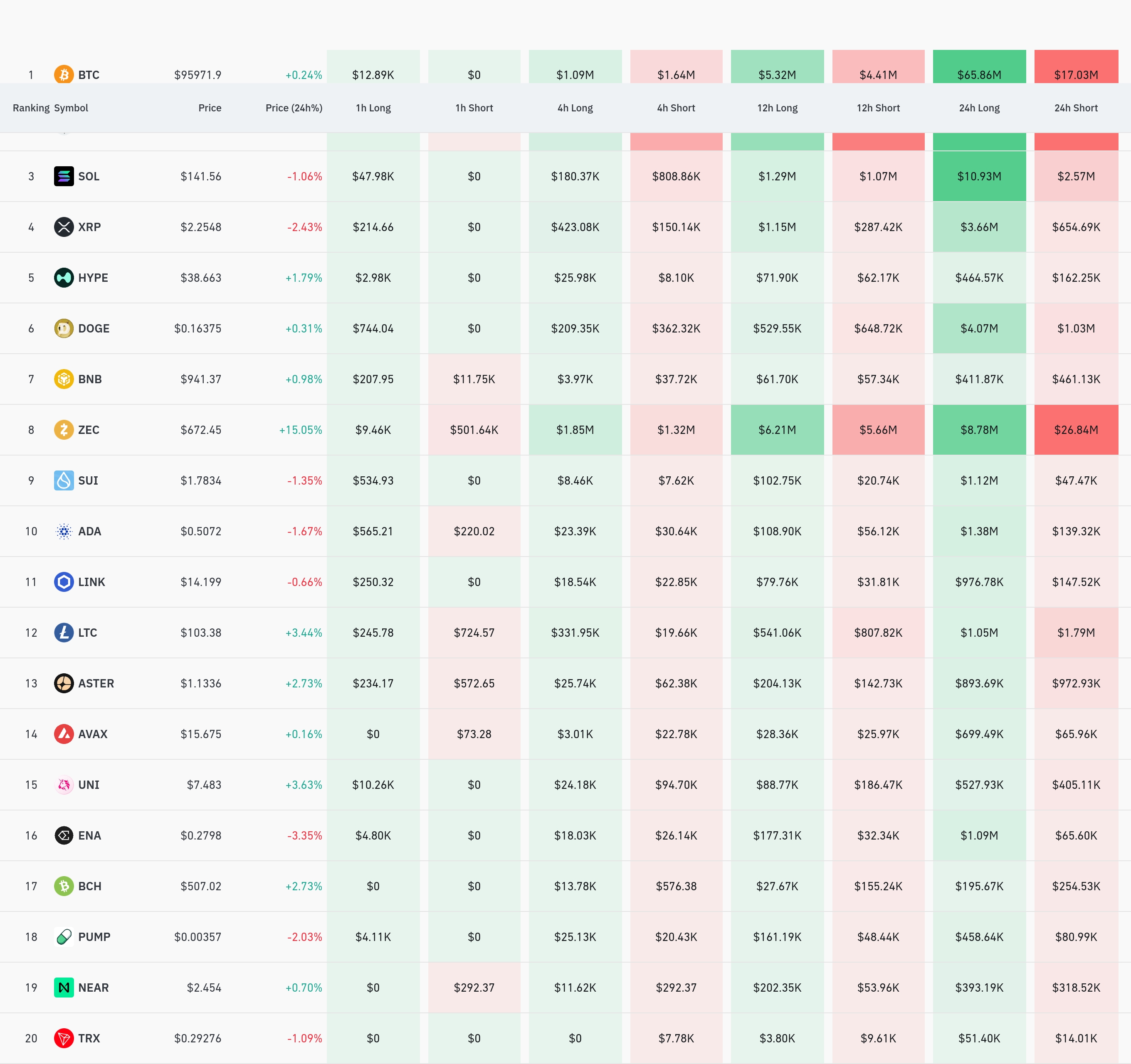Screen dimensions: 1131x1064
Task: Click the ZEC 24h Short $26.84M cell
Action: pos(1075,430)
